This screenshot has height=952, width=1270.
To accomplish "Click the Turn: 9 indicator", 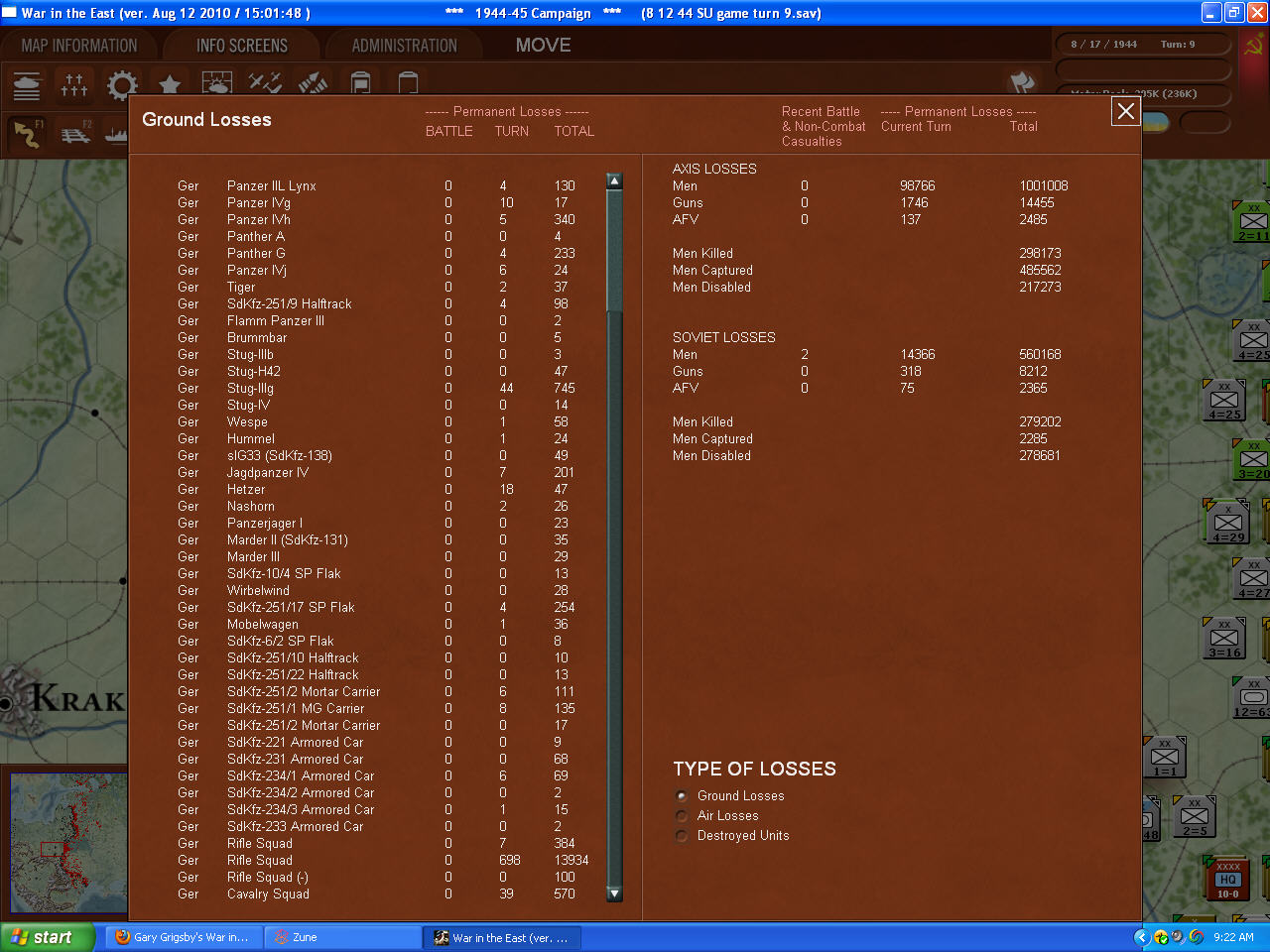I will (x=1178, y=45).
